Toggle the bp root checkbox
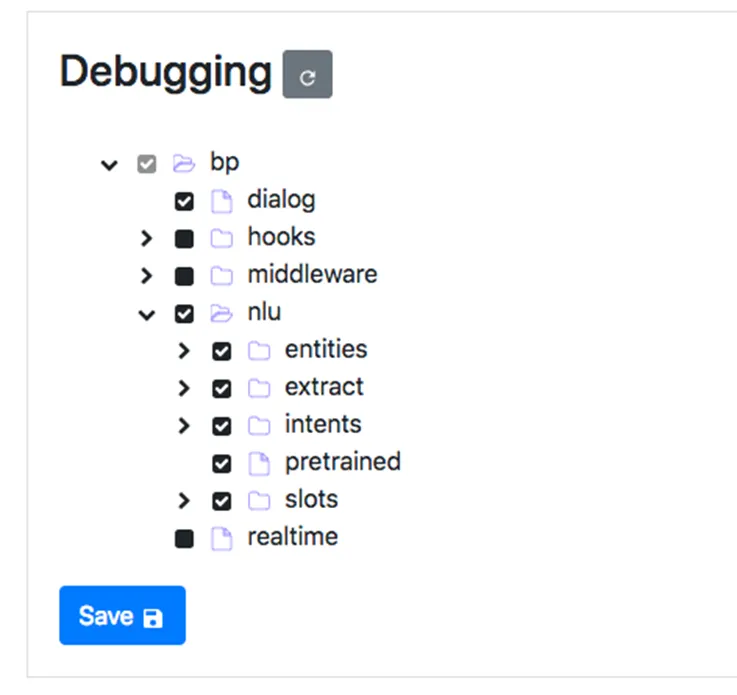 147,164
